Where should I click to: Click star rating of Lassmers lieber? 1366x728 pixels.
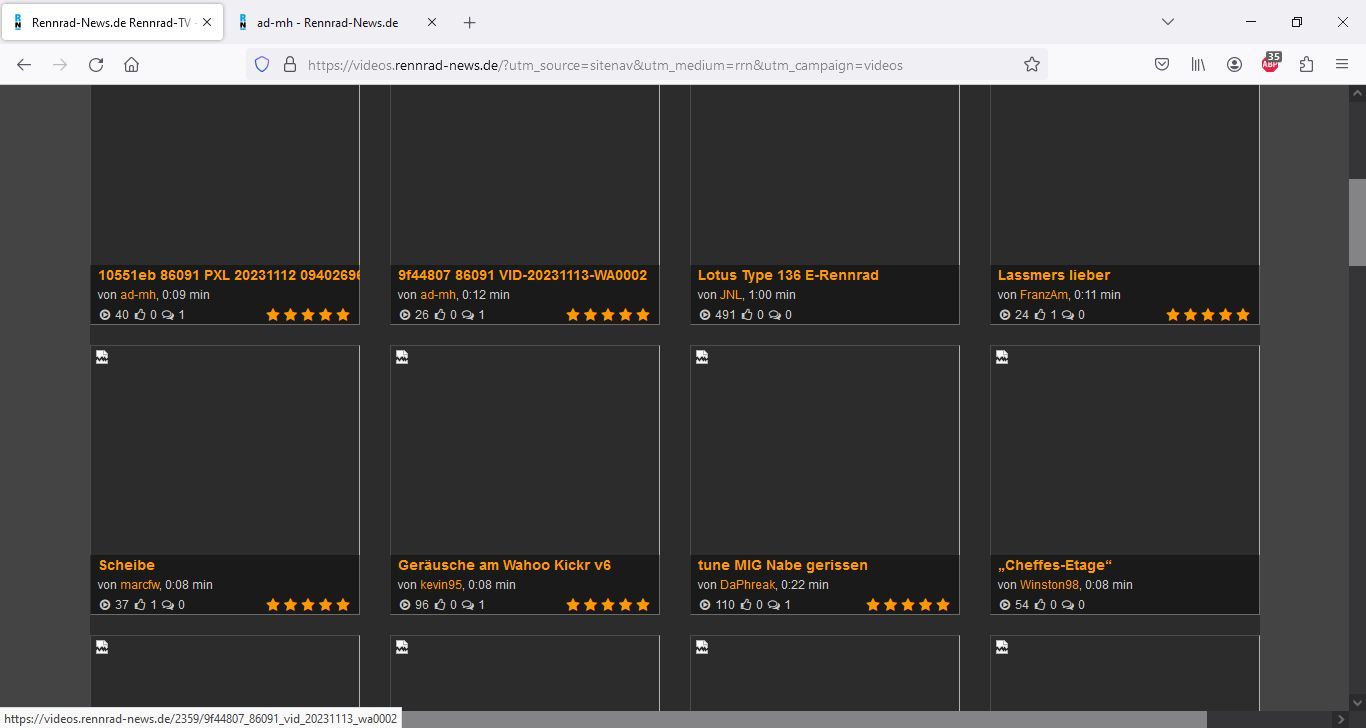pyautogui.click(x=1208, y=315)
